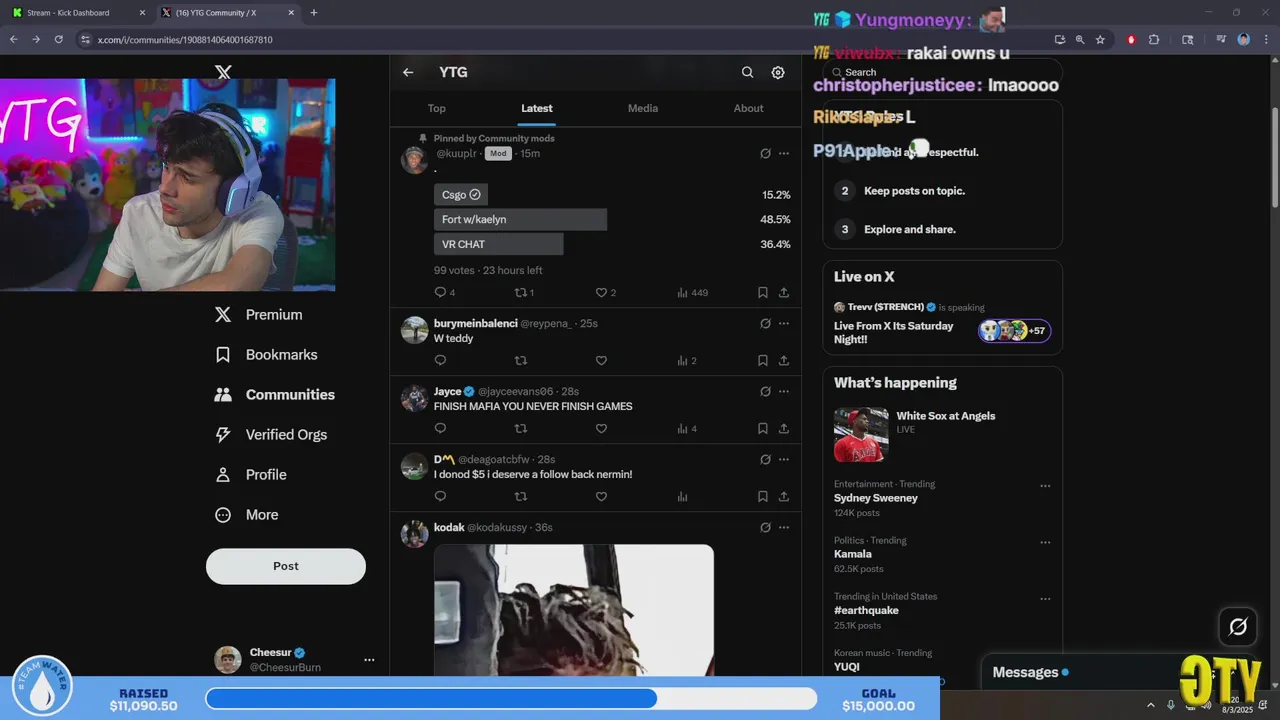This screenshot has height=720, width=1280.
Task: Switch to the About tab
Action: [x=748, y=108]
